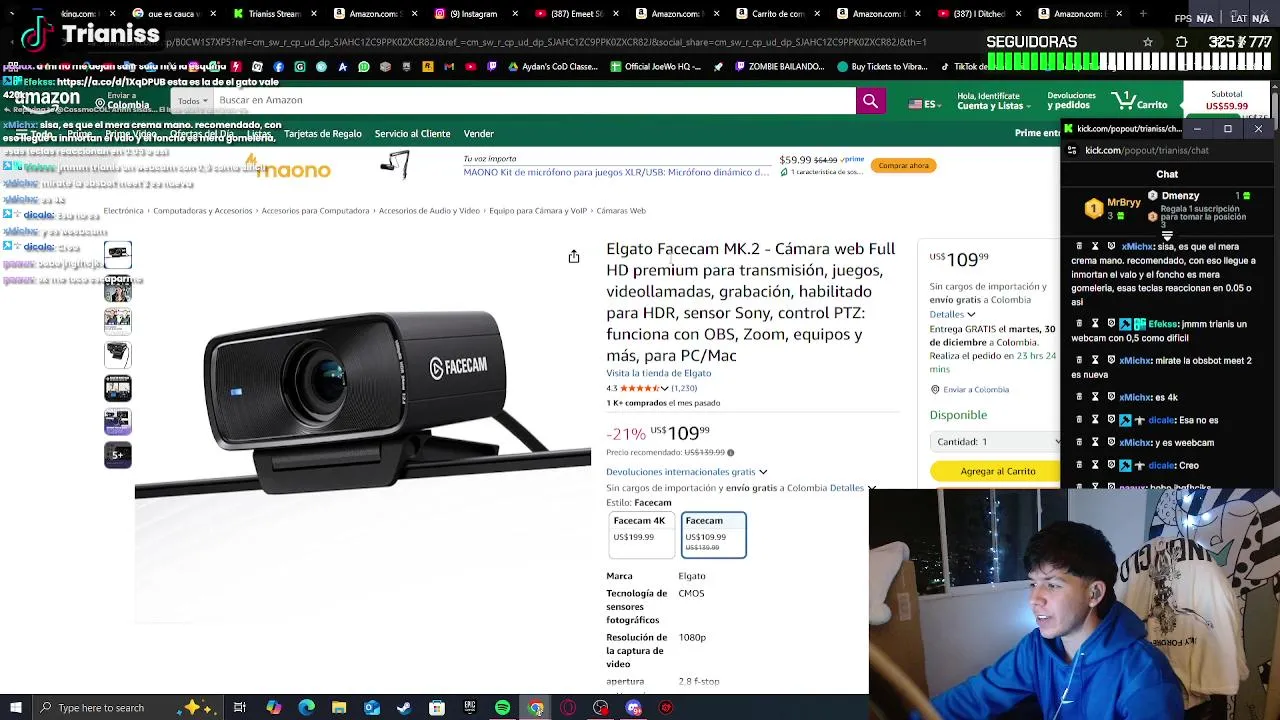Image resolution: width=1280 pixels, height=720 pixels.
Task: Click the 'Buscar en Amazon' search field
Action: click(534, 101)
